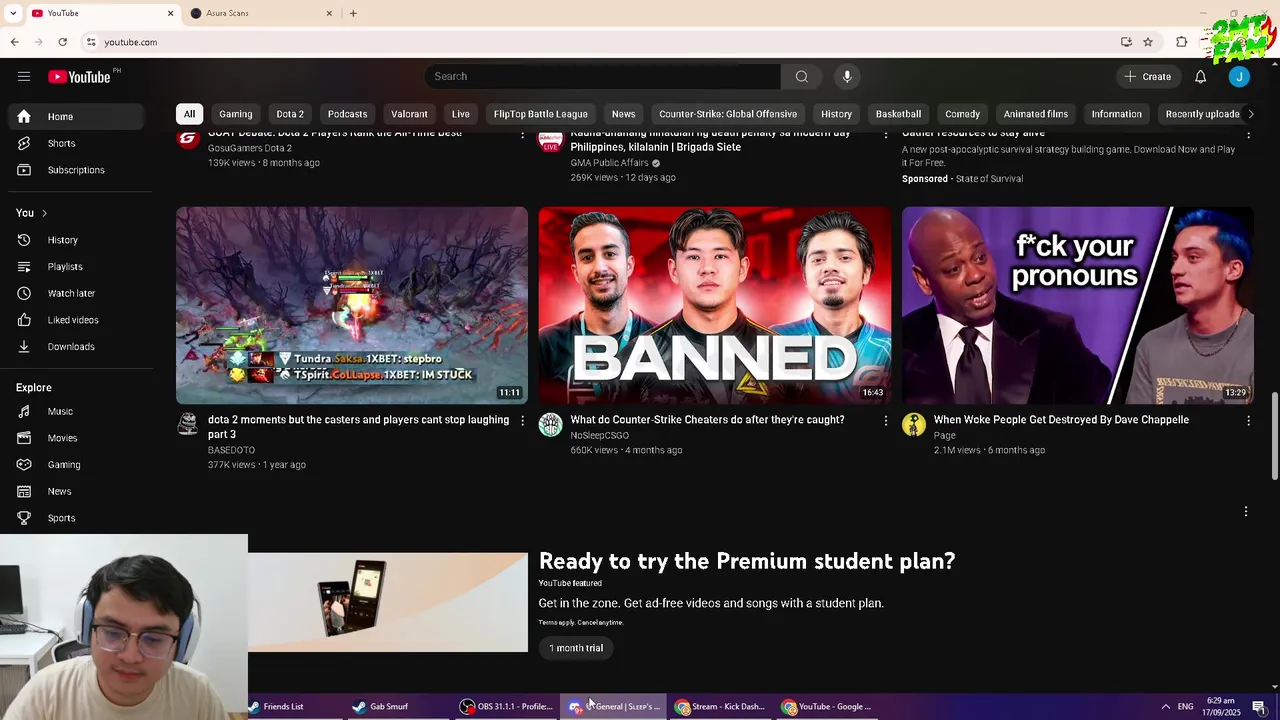Viewport: 1280px width, 720px height.
Task: Open the YouTube hamburger guide menu
Action: (24, 77)
